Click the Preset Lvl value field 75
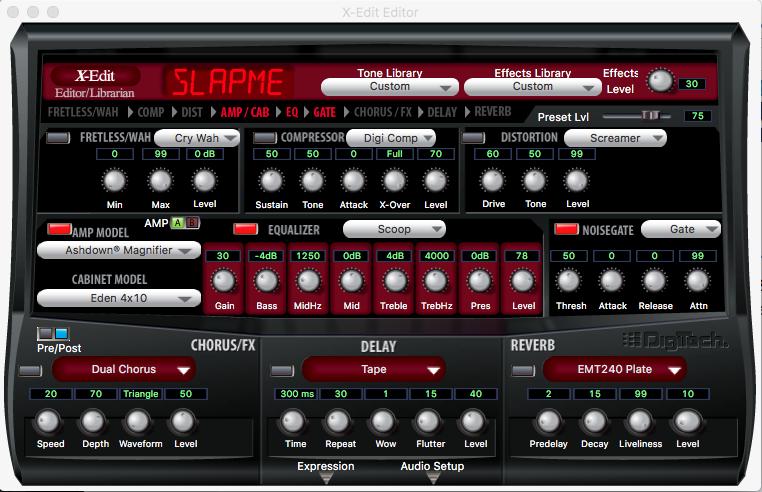This screenshot has width=762, height=492. pyautogui.click(x=697, y=116)
